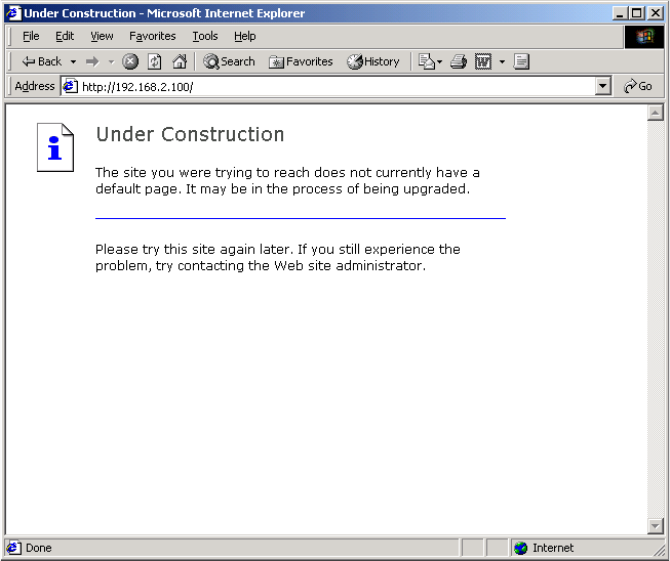Open the Tools menu

(205, 36)
